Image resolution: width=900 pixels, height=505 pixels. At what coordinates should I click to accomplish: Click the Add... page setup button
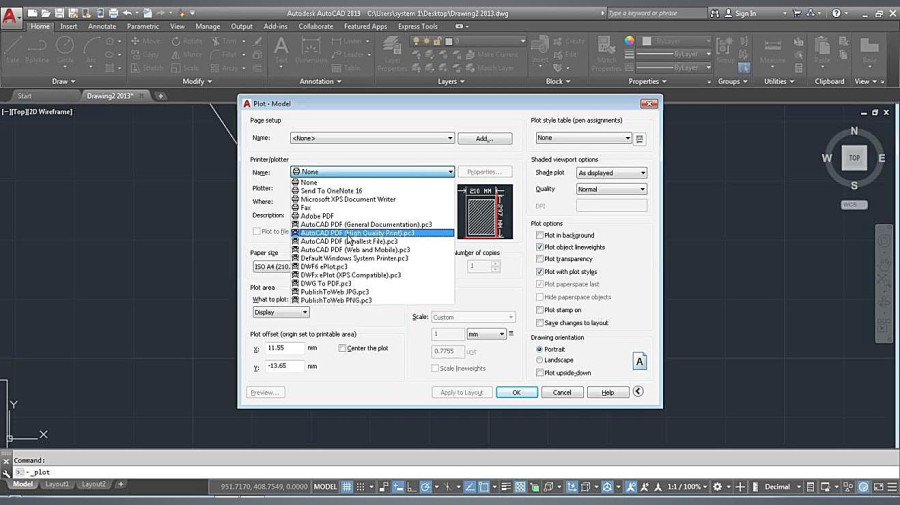(x=485, y=138)
